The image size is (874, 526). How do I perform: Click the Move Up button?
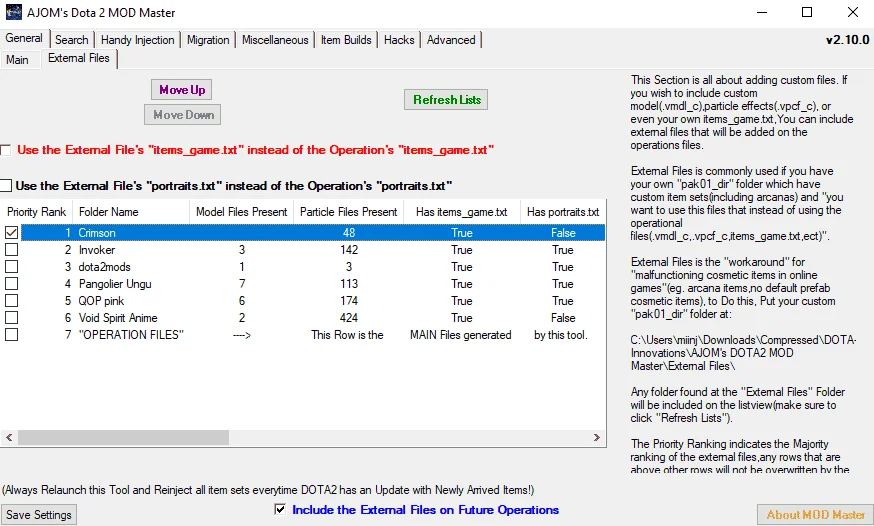[182, 90]
